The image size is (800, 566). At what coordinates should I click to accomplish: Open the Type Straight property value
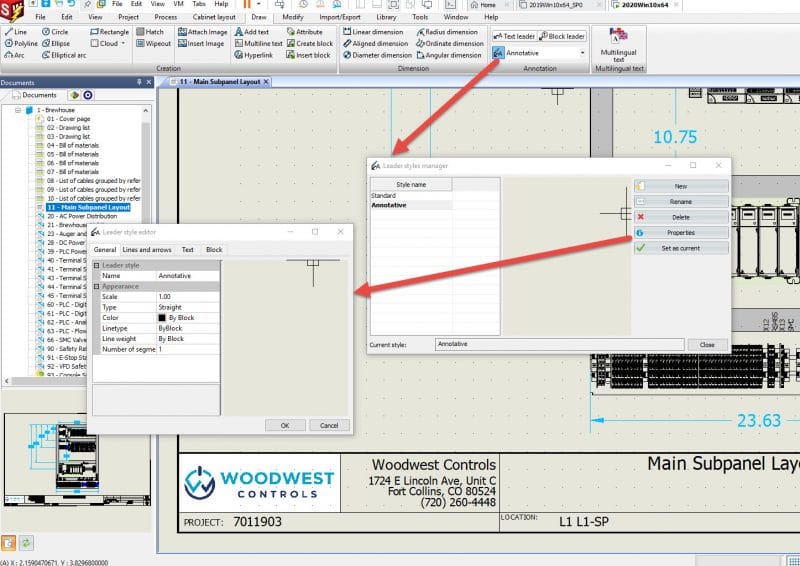click(188, 307)
